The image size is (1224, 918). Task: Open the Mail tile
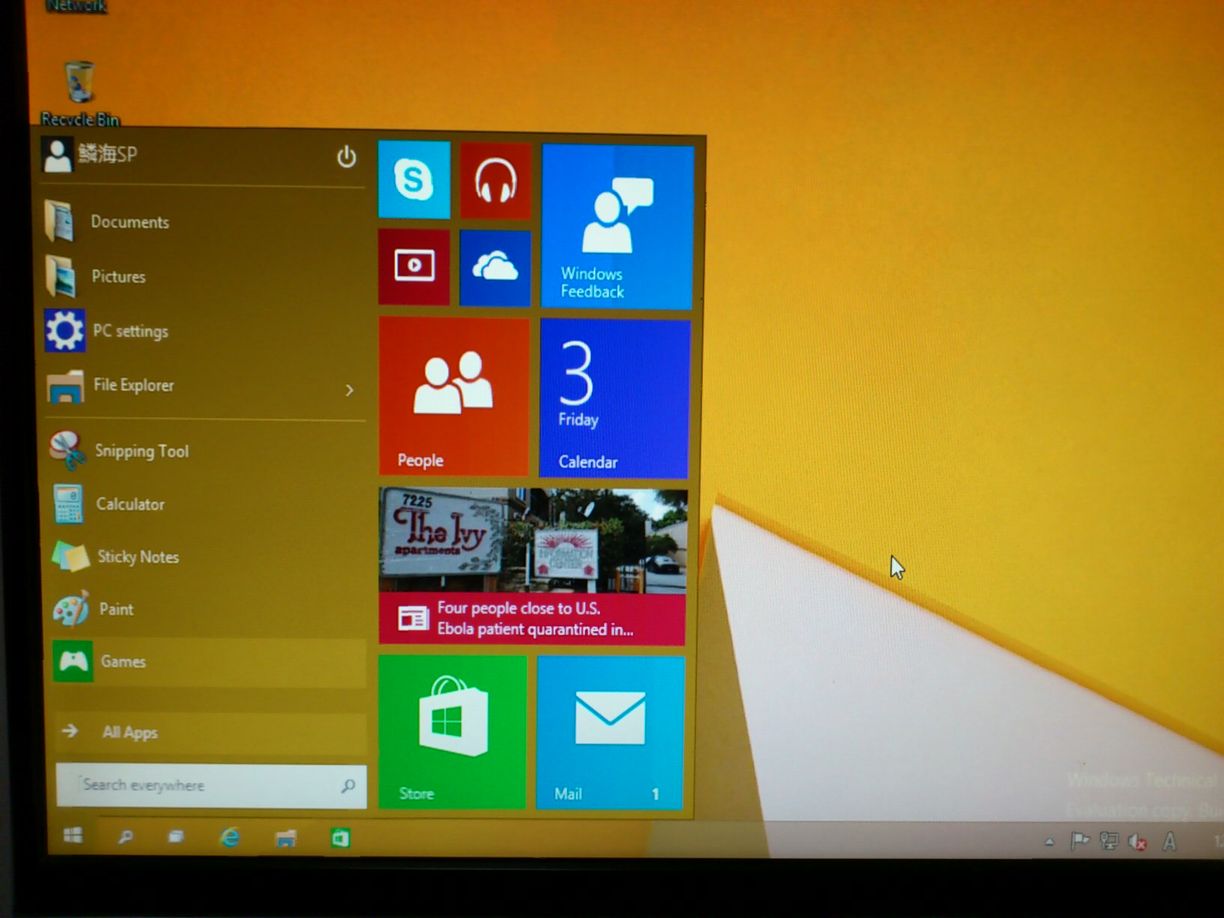point(610,732)
